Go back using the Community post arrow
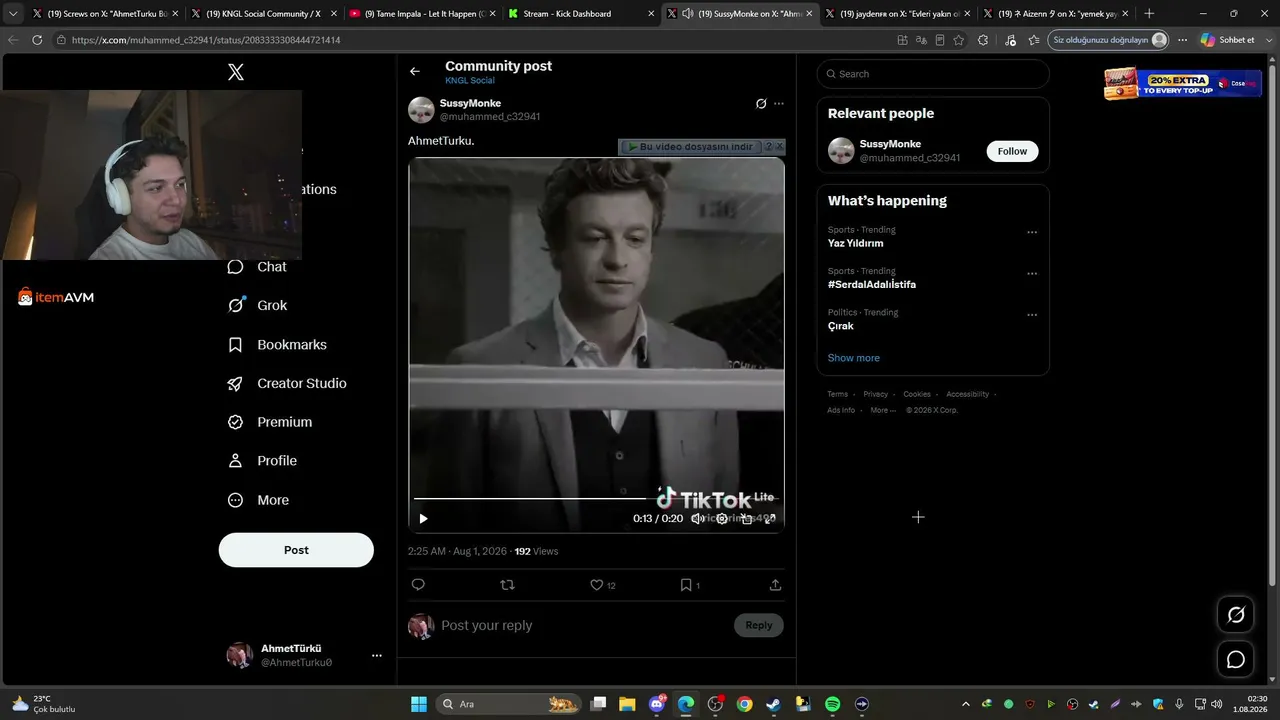 pyautogui.click(x=415, y=71)
